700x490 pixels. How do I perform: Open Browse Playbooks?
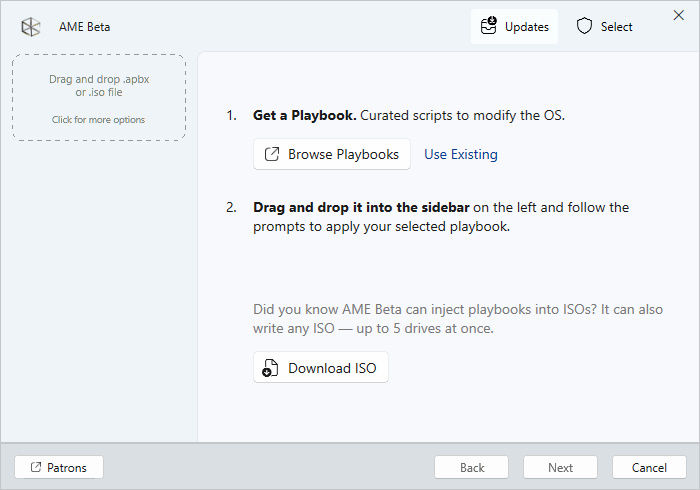tap(332, 154)
